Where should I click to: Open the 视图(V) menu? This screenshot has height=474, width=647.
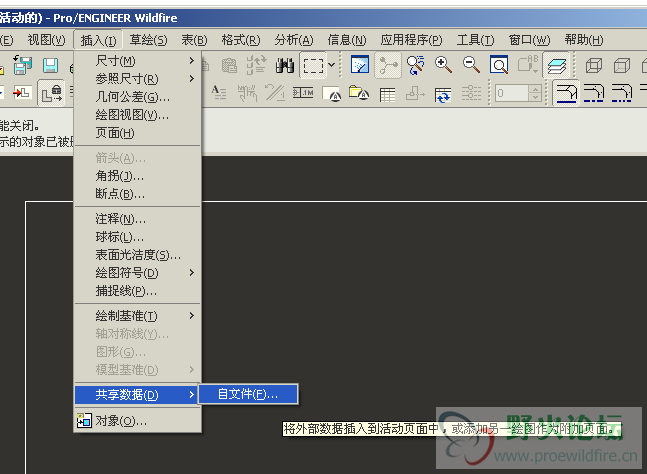click(46, 40)
